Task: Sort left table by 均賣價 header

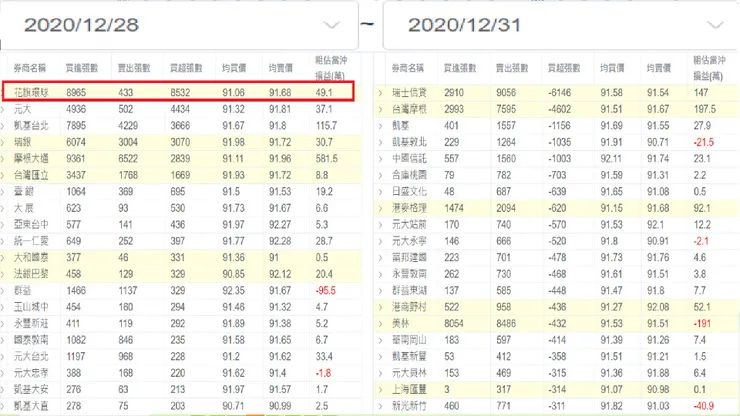Action: pyautogui.click(x=280, y=68)
